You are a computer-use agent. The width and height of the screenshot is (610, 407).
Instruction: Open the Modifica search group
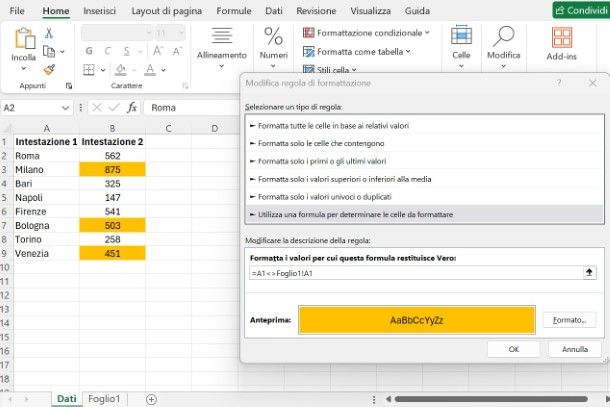pyautogui.click(x=504, y=47)
